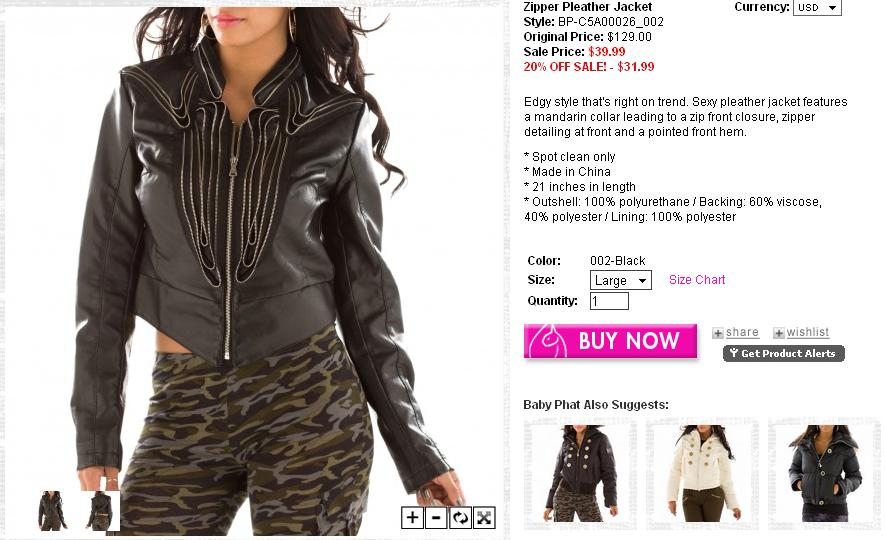Click the plus icon beside wishlist
The width and height of the screenshot is (885, 540).
pos(778,333)
